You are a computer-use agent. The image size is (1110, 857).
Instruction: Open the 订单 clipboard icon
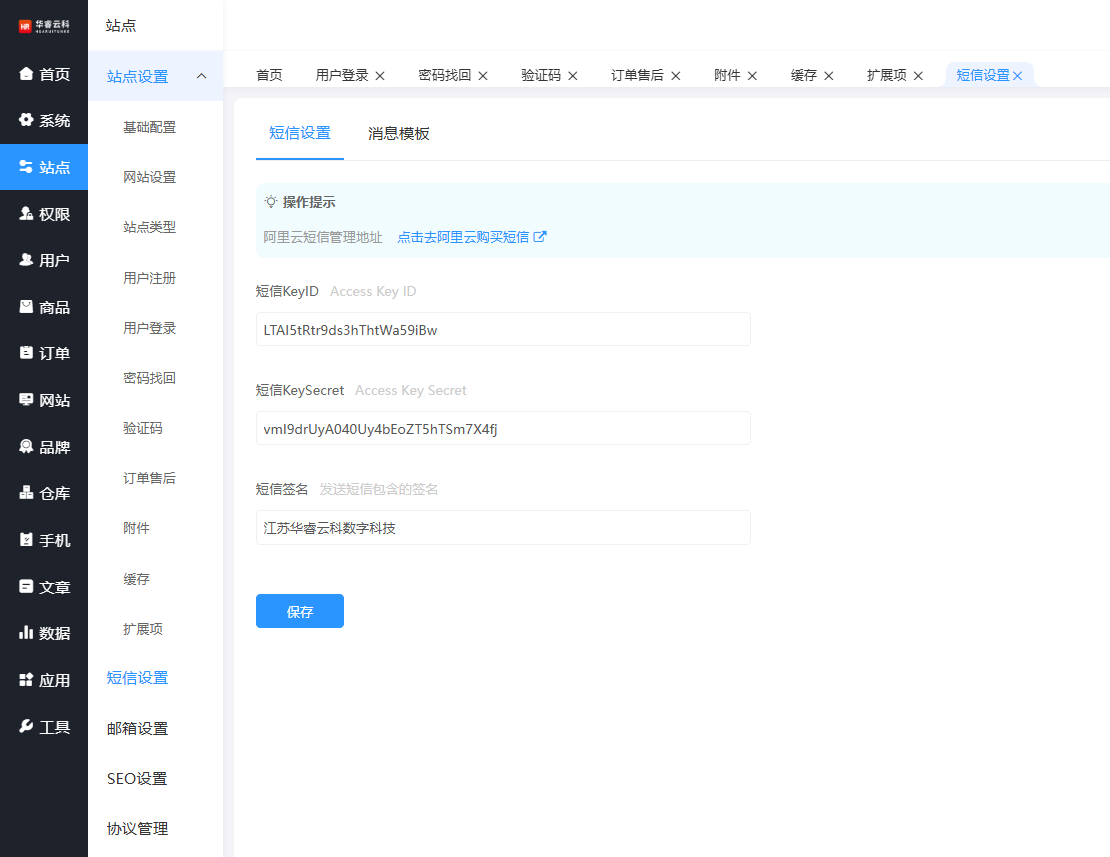[26, 353]
